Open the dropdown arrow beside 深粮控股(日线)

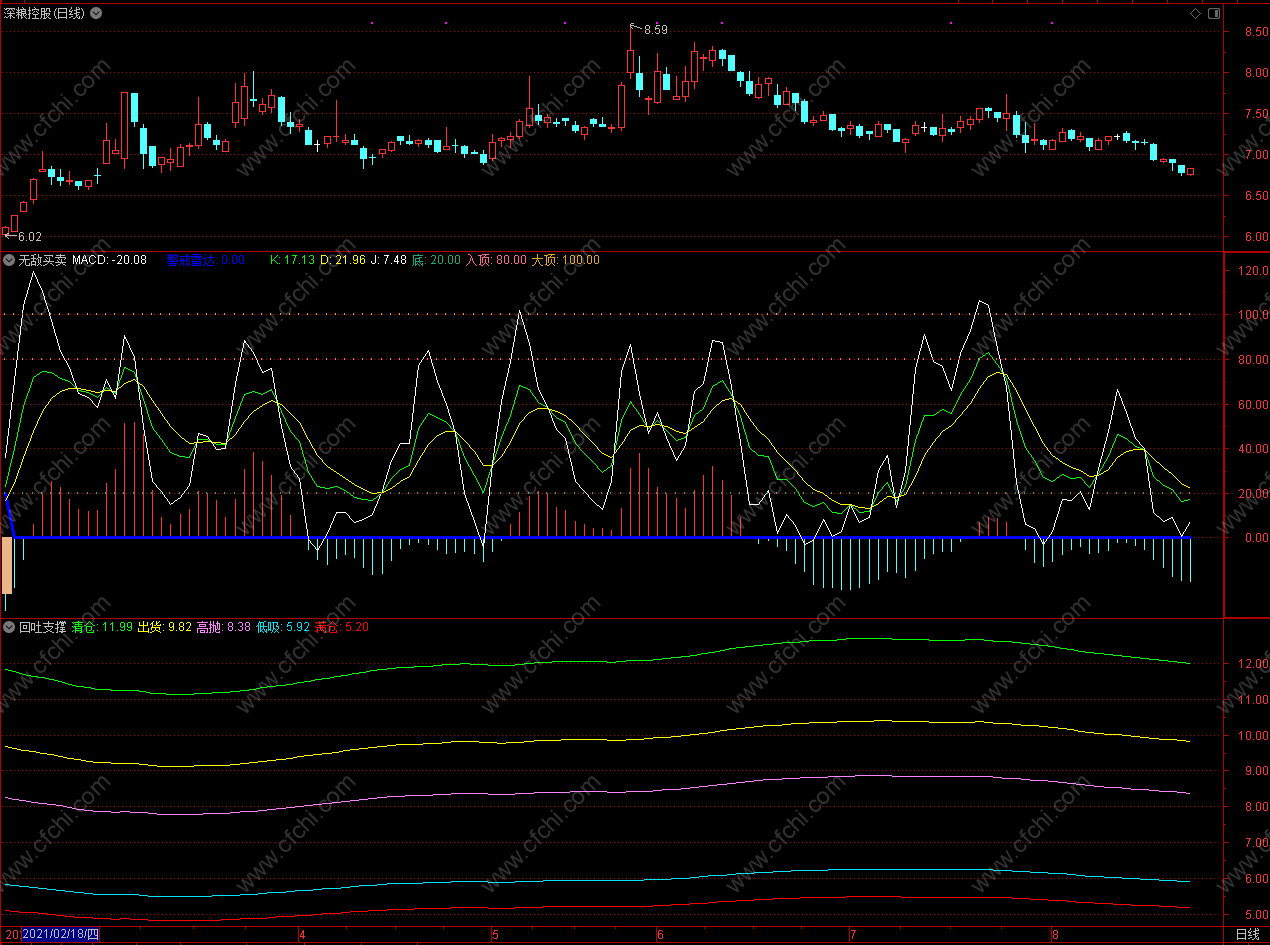[96, 13]
